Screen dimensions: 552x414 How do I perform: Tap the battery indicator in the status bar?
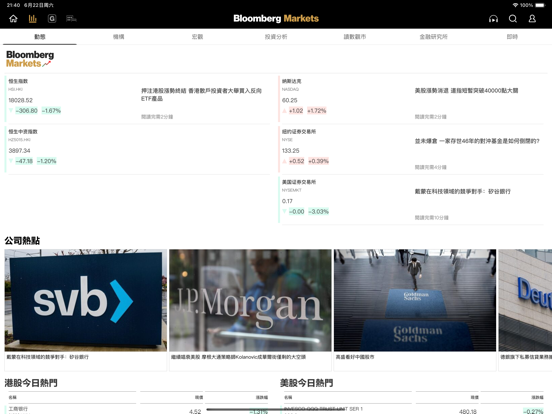(540, 5)
